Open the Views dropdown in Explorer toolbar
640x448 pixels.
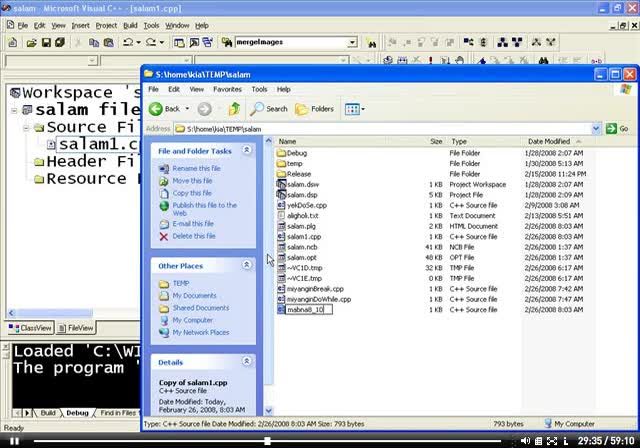(x=355, y=109)
